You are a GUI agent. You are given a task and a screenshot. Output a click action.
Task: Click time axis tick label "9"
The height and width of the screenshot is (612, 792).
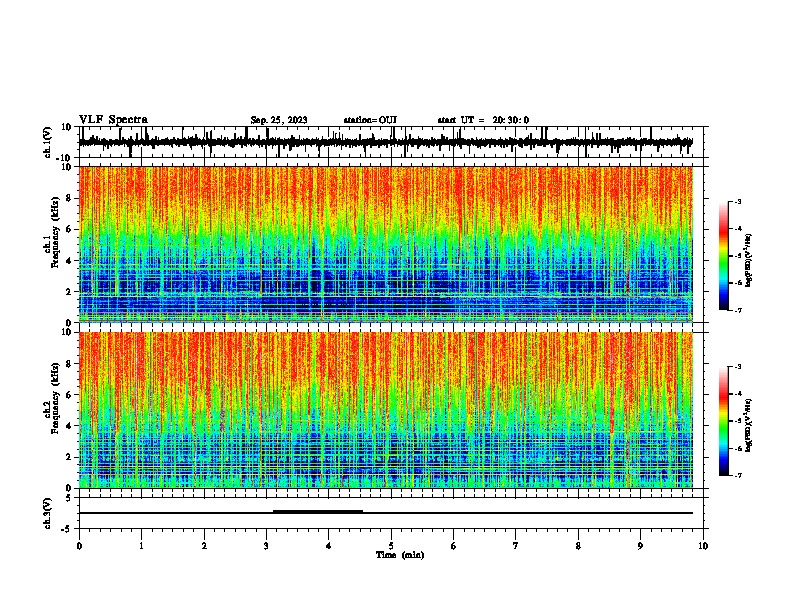[x=640, y=546]
